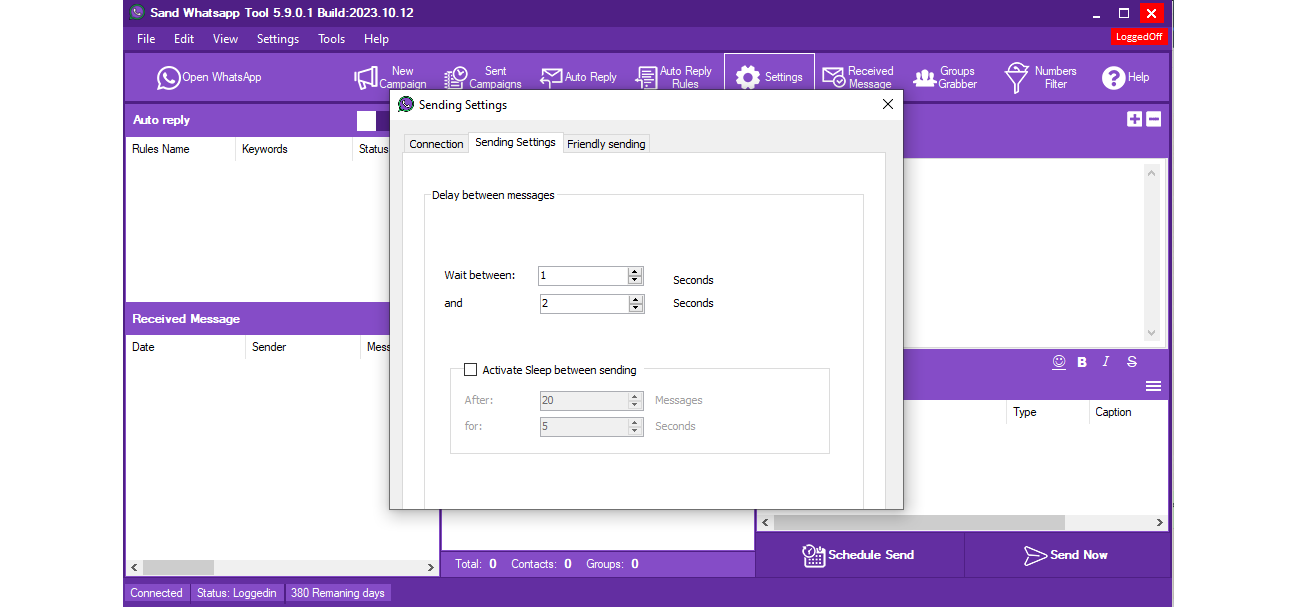This screenshot has height=607, width=1297.
Task: Open the hamburger menu above attachments list
Action: pos(1153,386)
